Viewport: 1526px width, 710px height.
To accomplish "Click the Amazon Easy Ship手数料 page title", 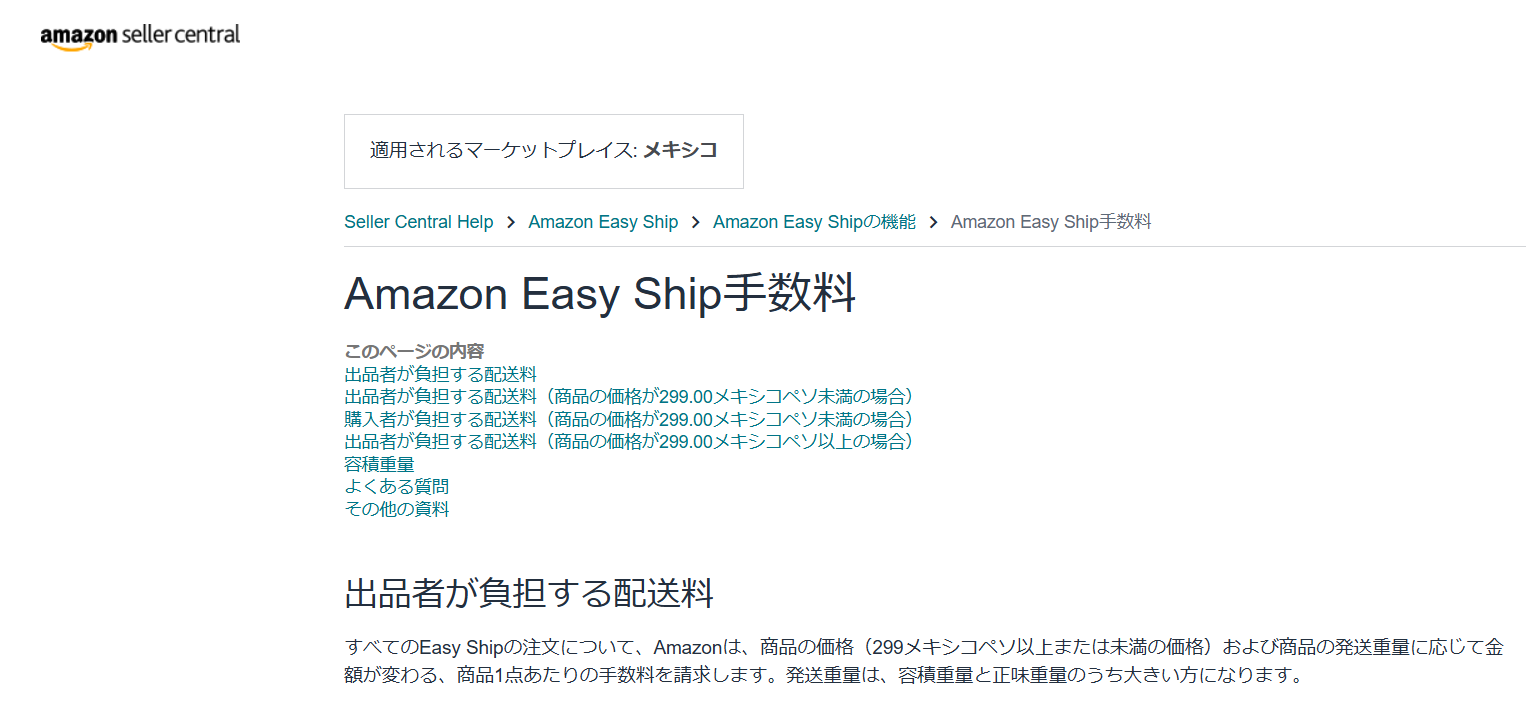I will point(599,293).
